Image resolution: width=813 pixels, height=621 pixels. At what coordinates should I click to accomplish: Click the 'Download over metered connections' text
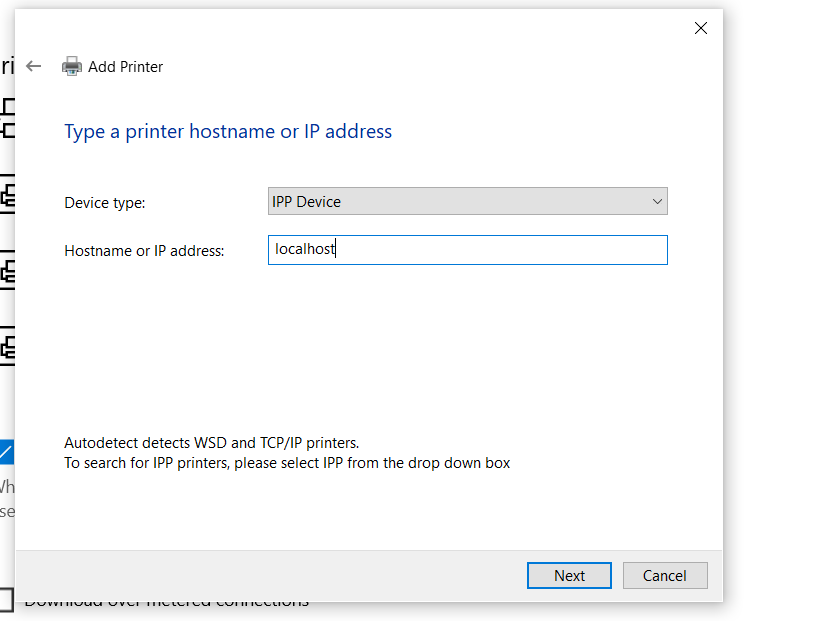tap(167, 604)
